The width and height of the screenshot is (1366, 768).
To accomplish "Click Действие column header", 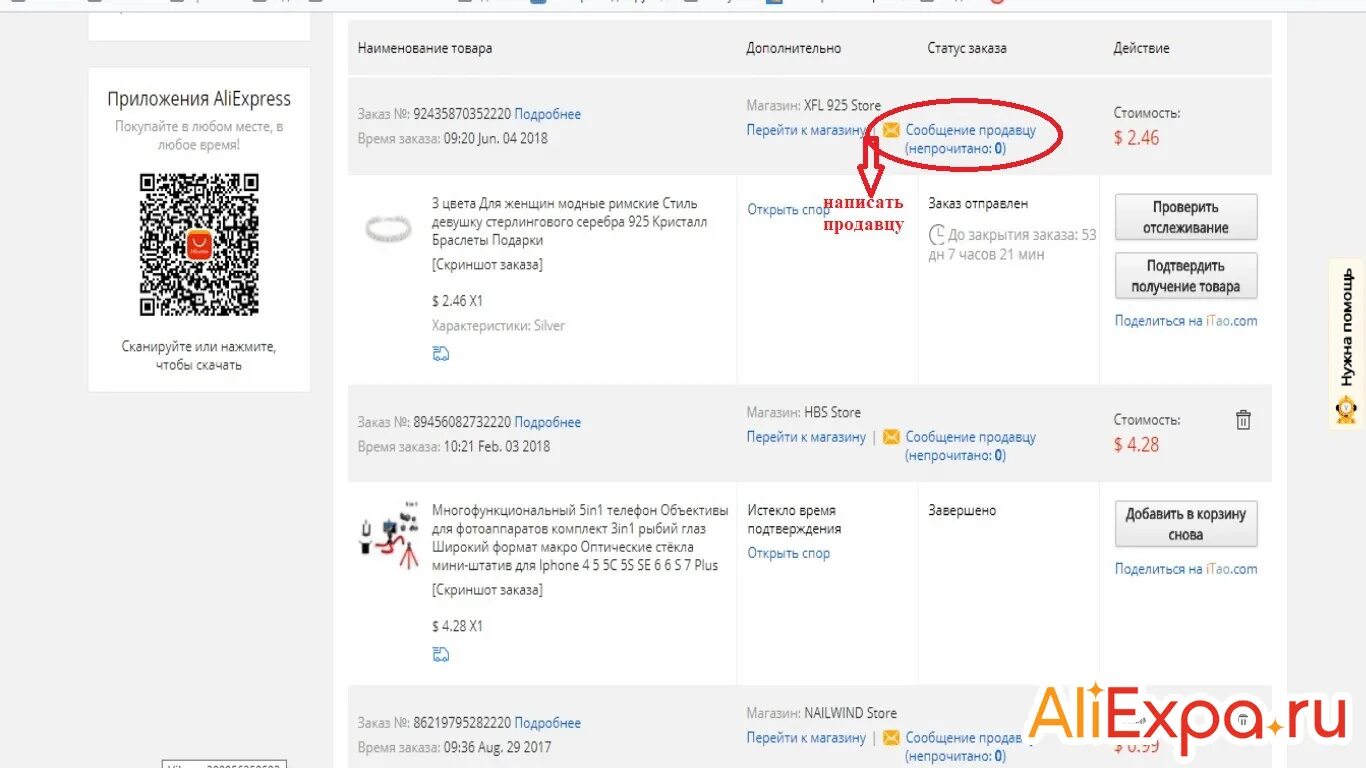I will click(x=1142, y=48).
